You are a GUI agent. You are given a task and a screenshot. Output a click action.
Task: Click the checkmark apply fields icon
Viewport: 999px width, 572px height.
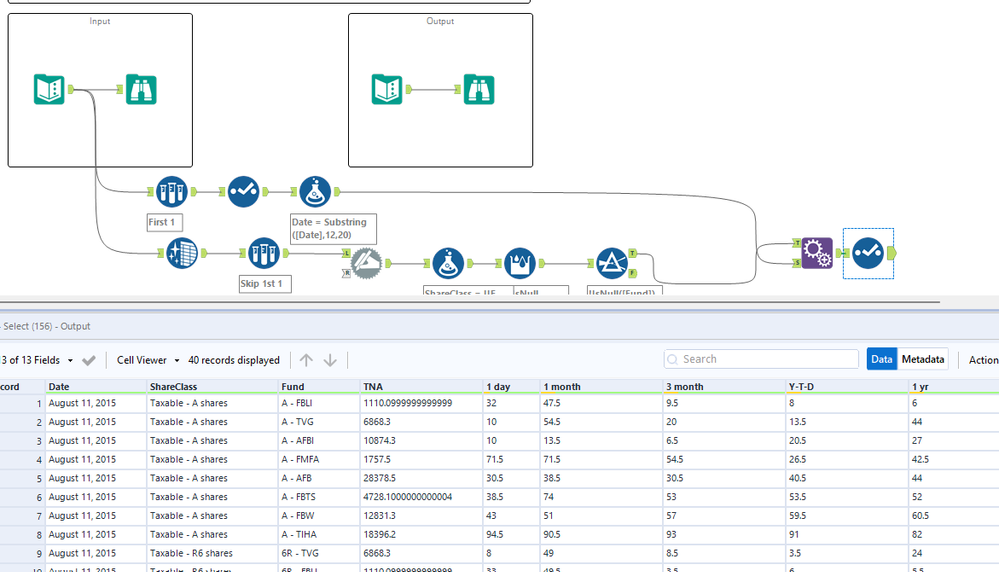[89, 360]
